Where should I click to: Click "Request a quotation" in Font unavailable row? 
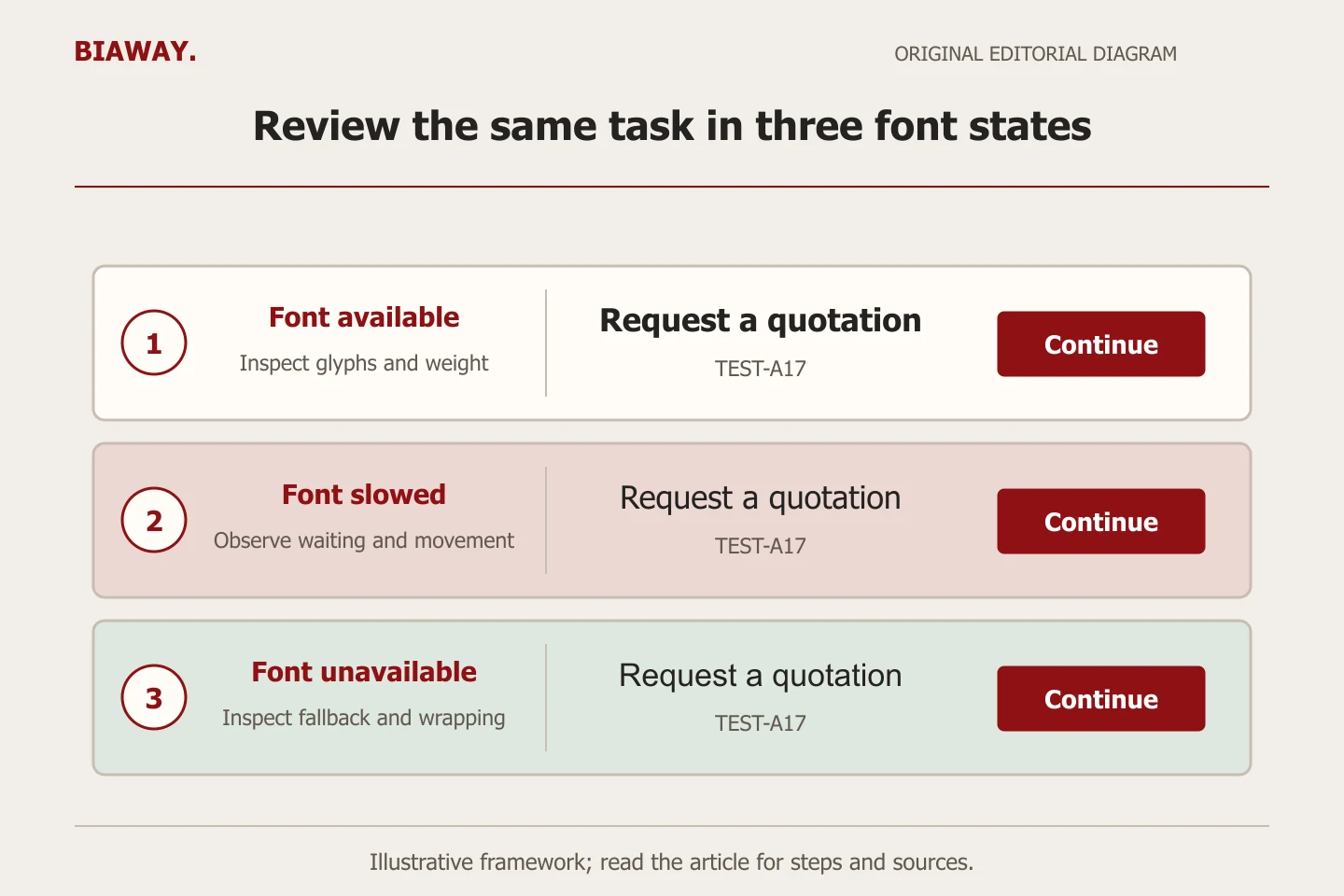[761, 676]
